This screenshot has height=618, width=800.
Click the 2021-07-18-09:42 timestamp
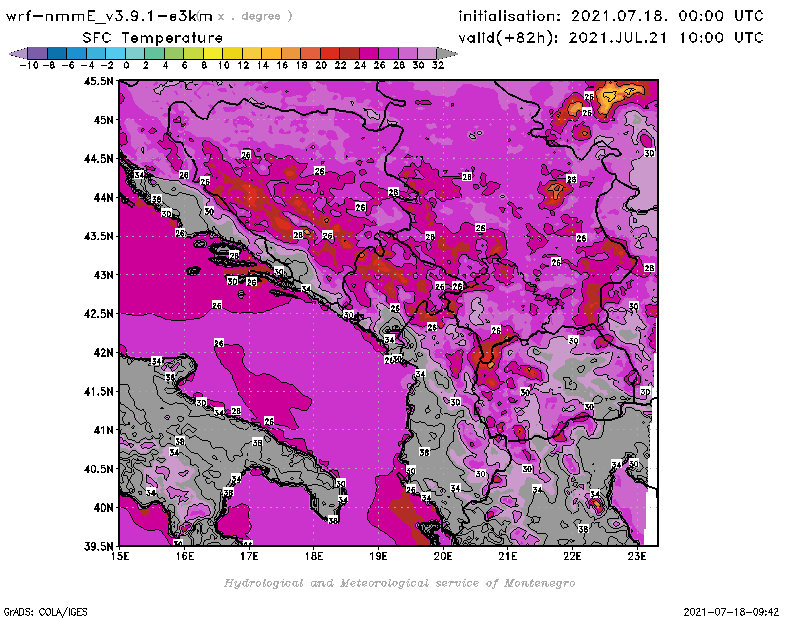tap(731, 612)
